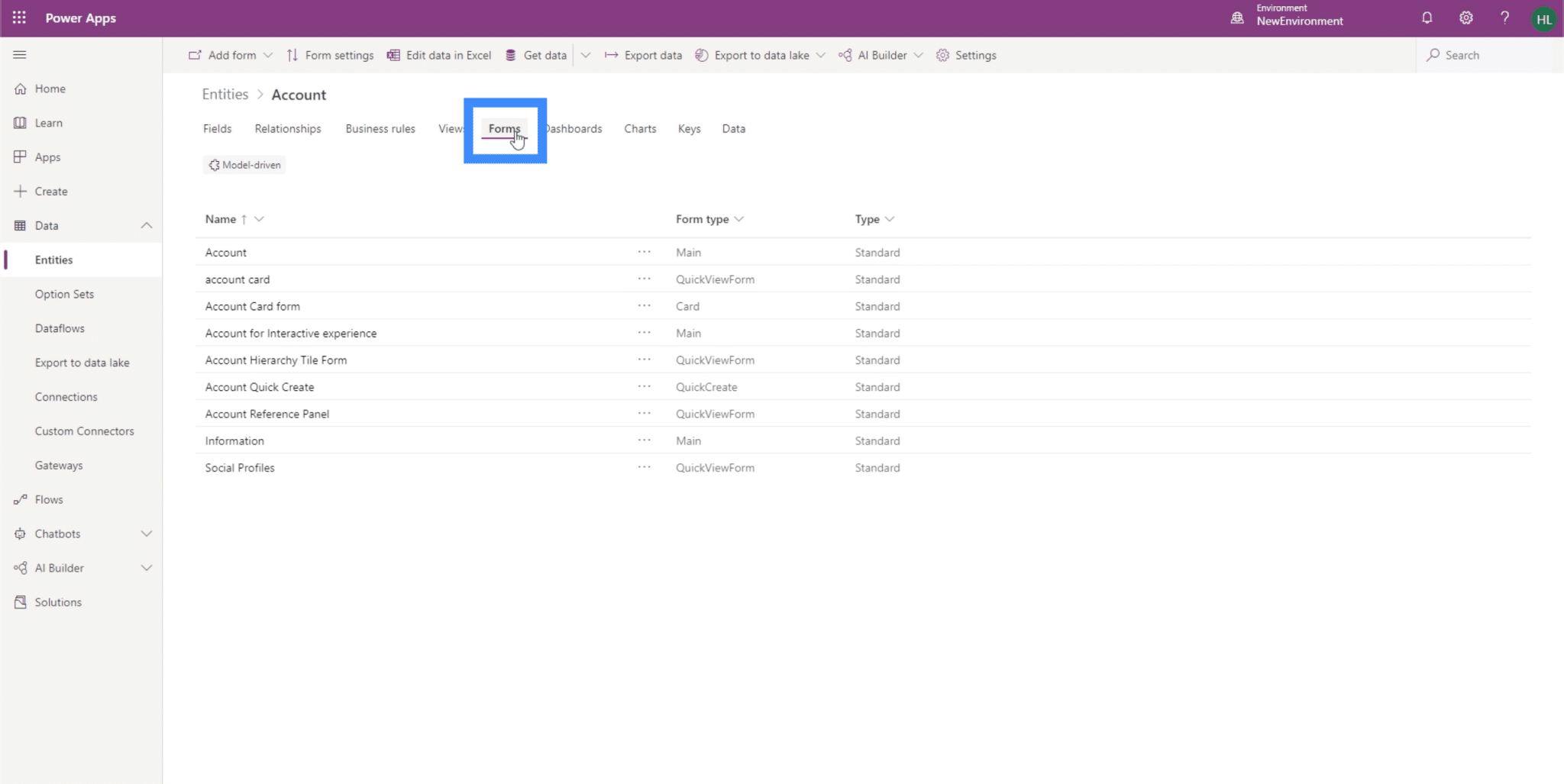Image resolution: width=1564 pixels, height=784 pixels.
Task: Open the Connections sidebar item
Action: click(66, 397)
